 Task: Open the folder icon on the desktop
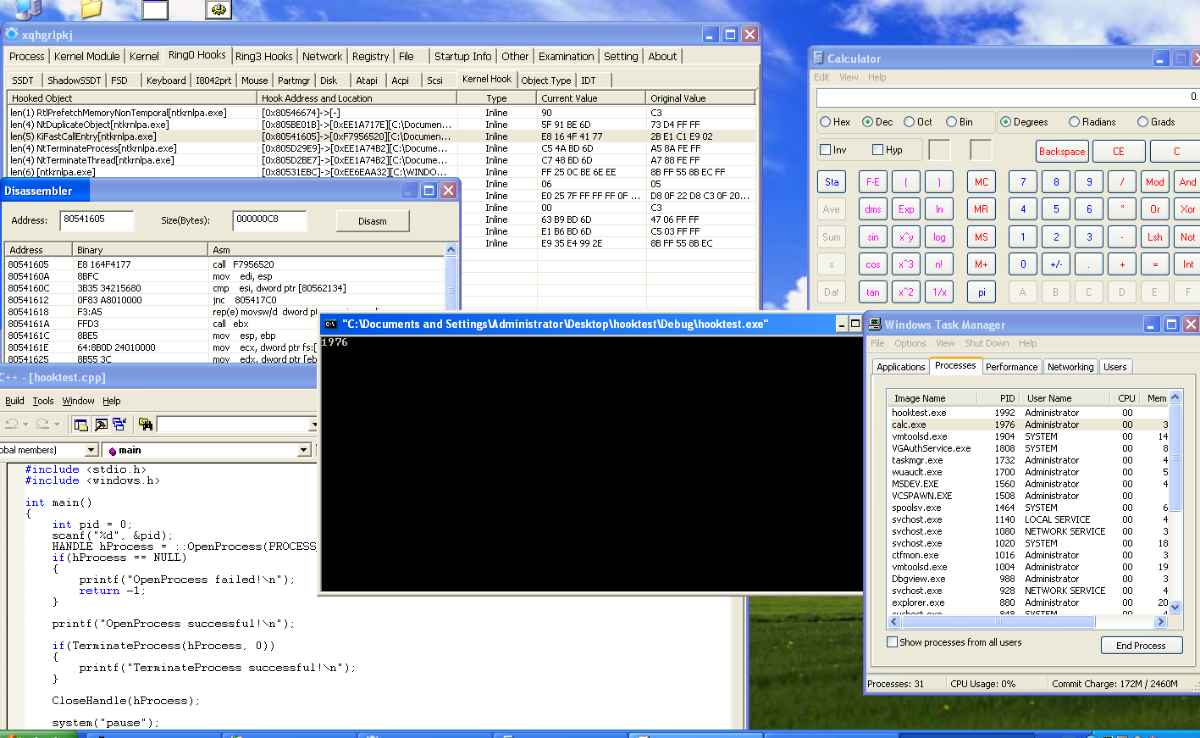pos(91,9)
